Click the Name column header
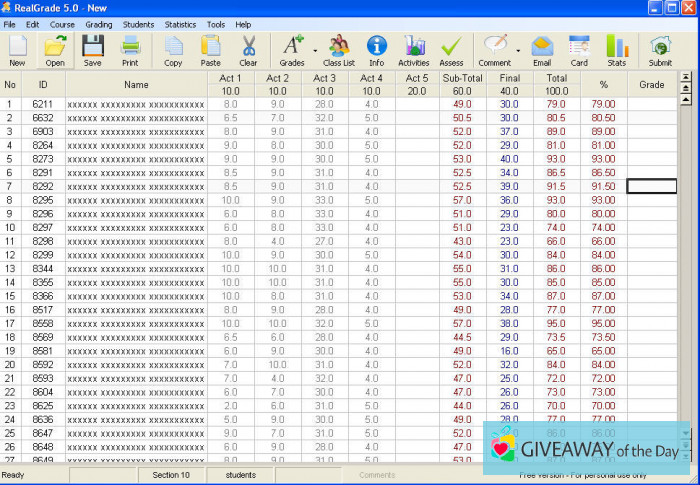This screenshot has height=485, width=700. [136, 84]
